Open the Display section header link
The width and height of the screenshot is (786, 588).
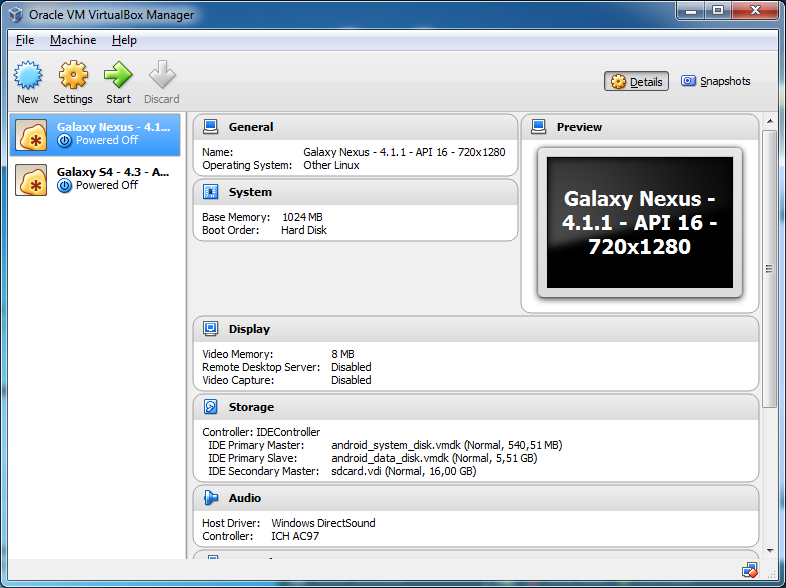click(249, 329)
